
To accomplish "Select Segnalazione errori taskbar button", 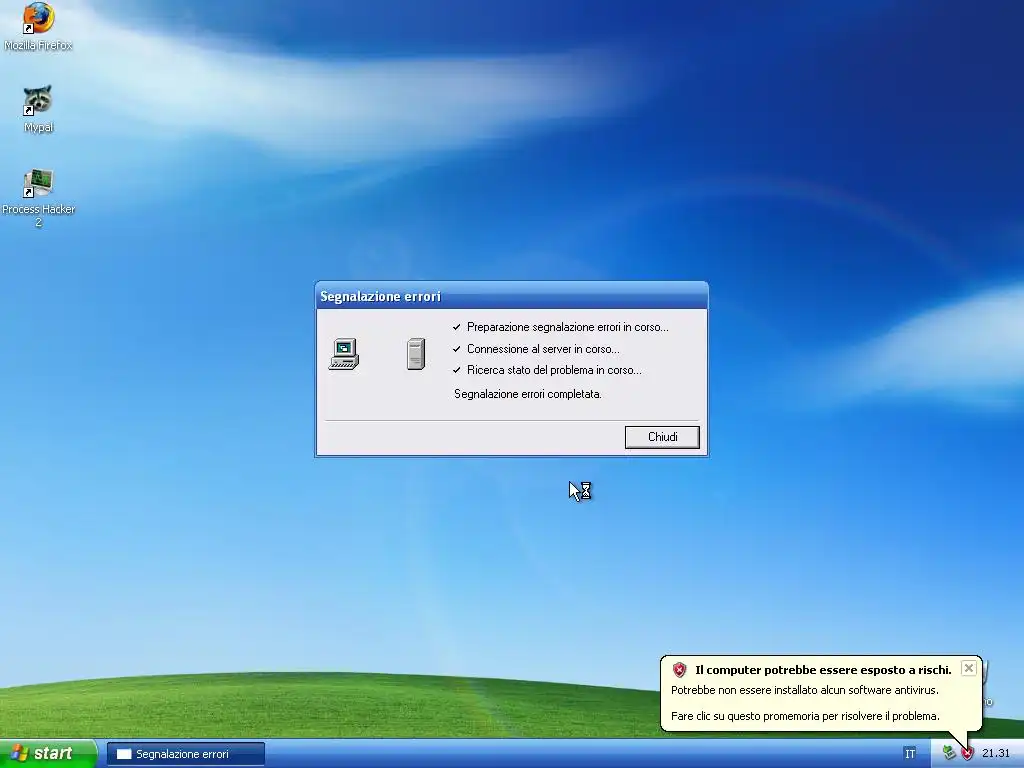I will (185, 754).
